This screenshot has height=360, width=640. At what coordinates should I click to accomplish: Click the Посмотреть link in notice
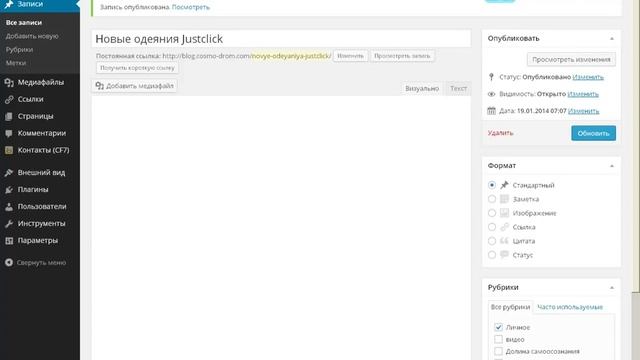click(191, 7)
